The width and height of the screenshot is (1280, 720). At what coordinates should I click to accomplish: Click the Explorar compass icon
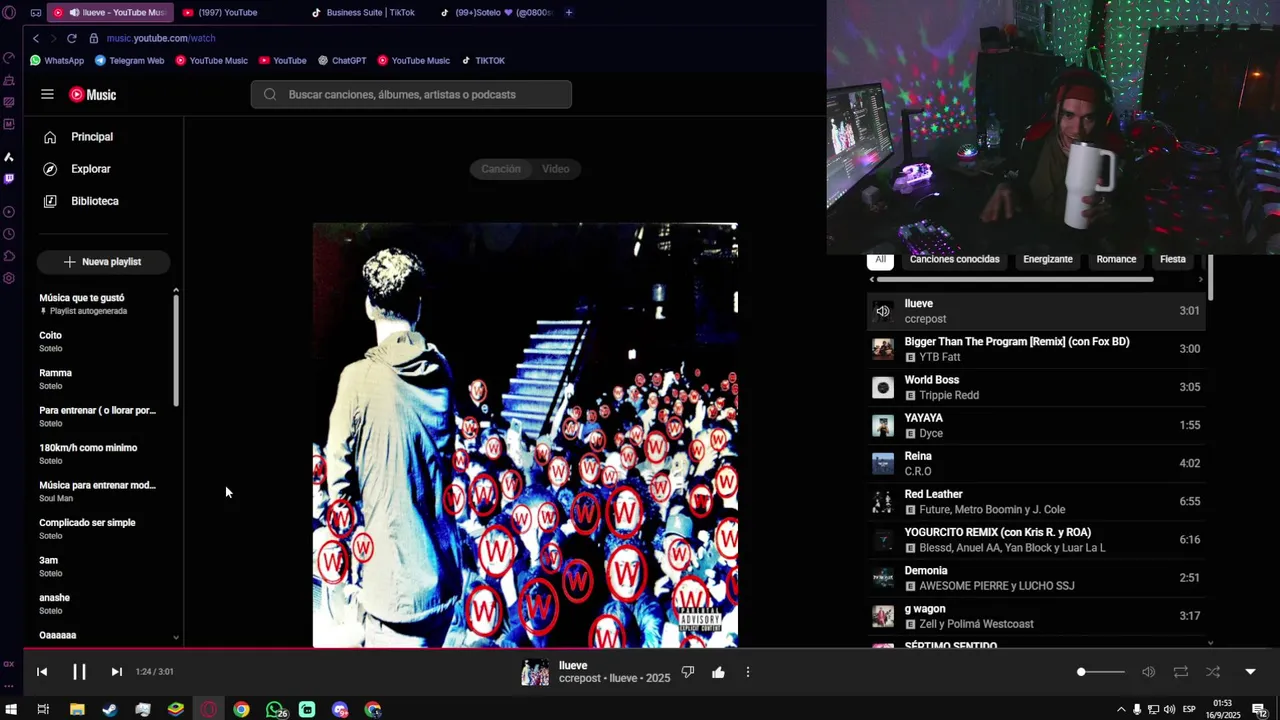(50, 169)
